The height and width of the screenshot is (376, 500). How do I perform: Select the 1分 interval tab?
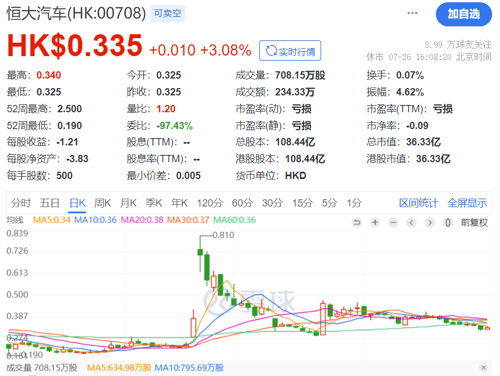click(354, 203)
